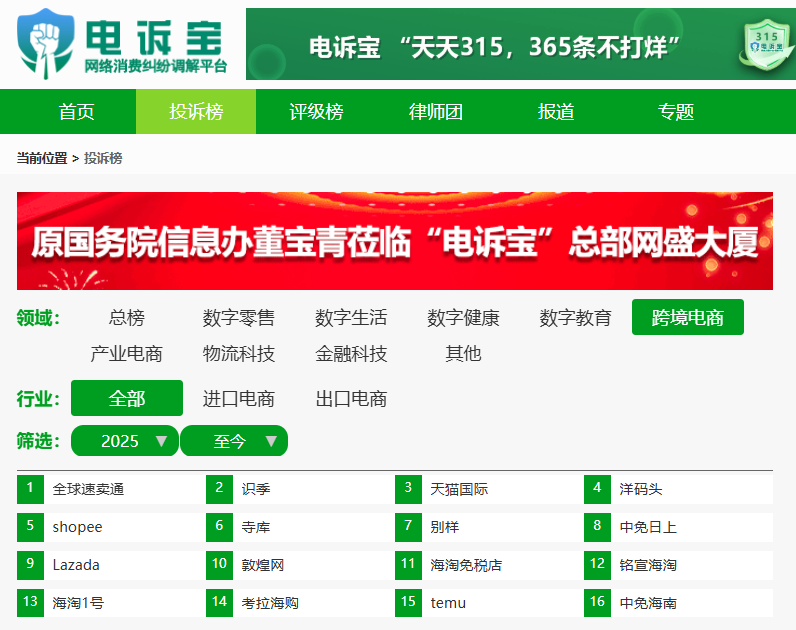Click the 315 shield badge in banner
The width and height of the screenshot is (796, 630).
[x=766, y=45]
